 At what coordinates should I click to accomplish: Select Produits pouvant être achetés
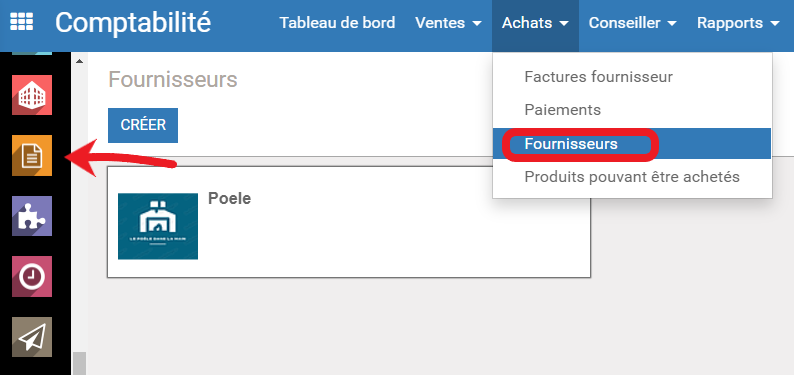[632, 177]
